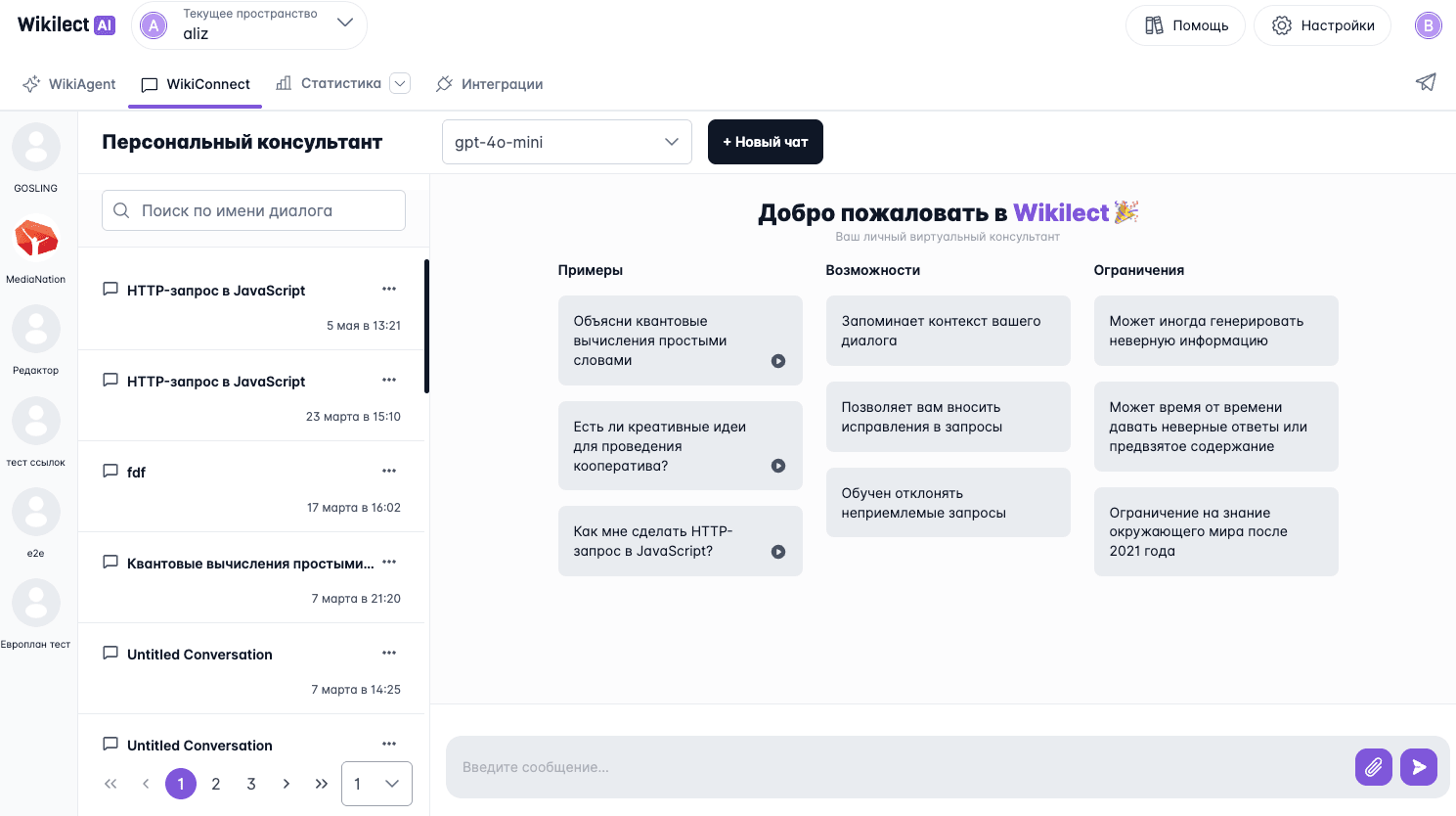The width and height of the screenshot is (1456, 816).
Task: Open options for 7 марта 14:25 Untitled Conversation
Action: point(389,653)
